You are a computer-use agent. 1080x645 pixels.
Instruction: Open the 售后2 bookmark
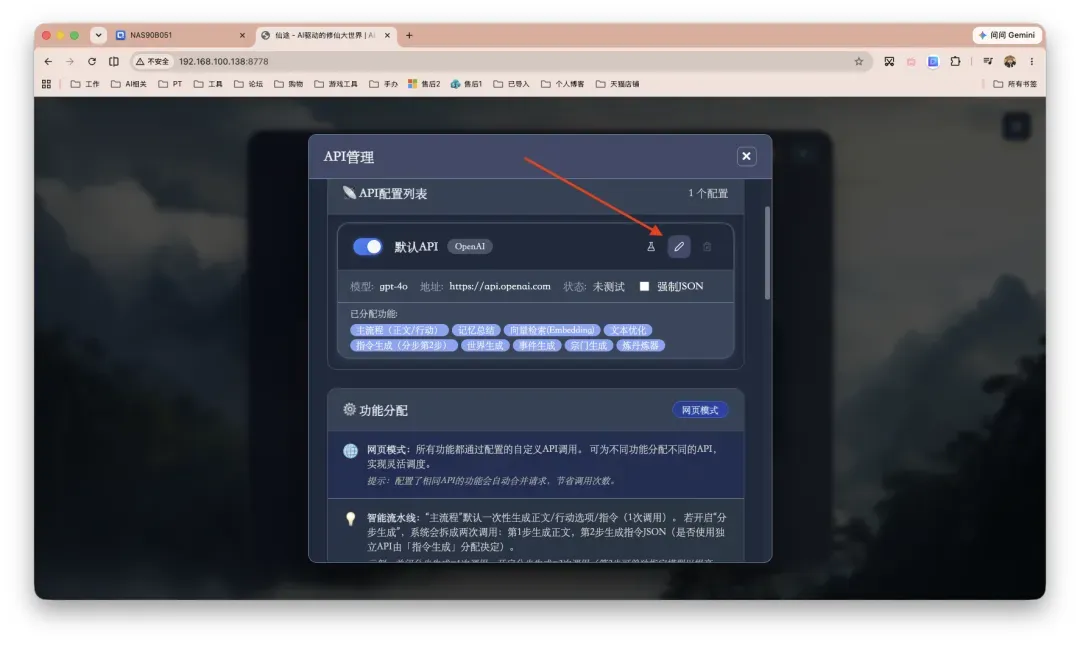coord(424,84)
